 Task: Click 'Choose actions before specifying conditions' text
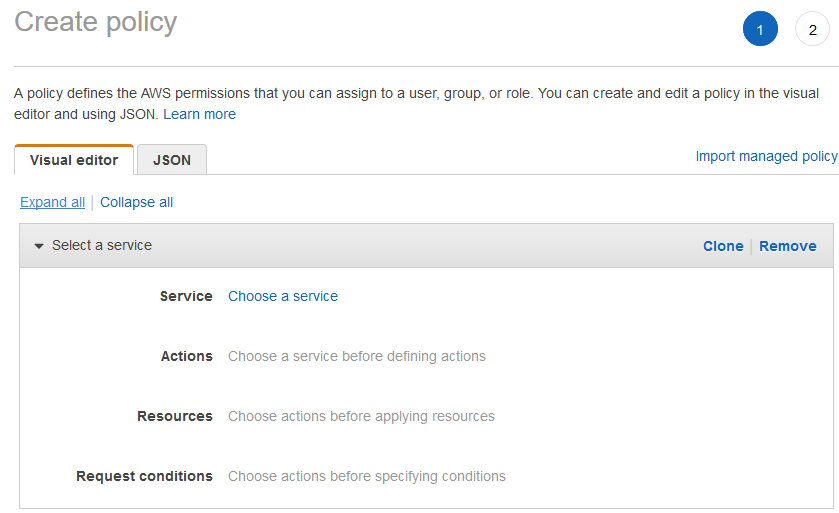[367, 476]
